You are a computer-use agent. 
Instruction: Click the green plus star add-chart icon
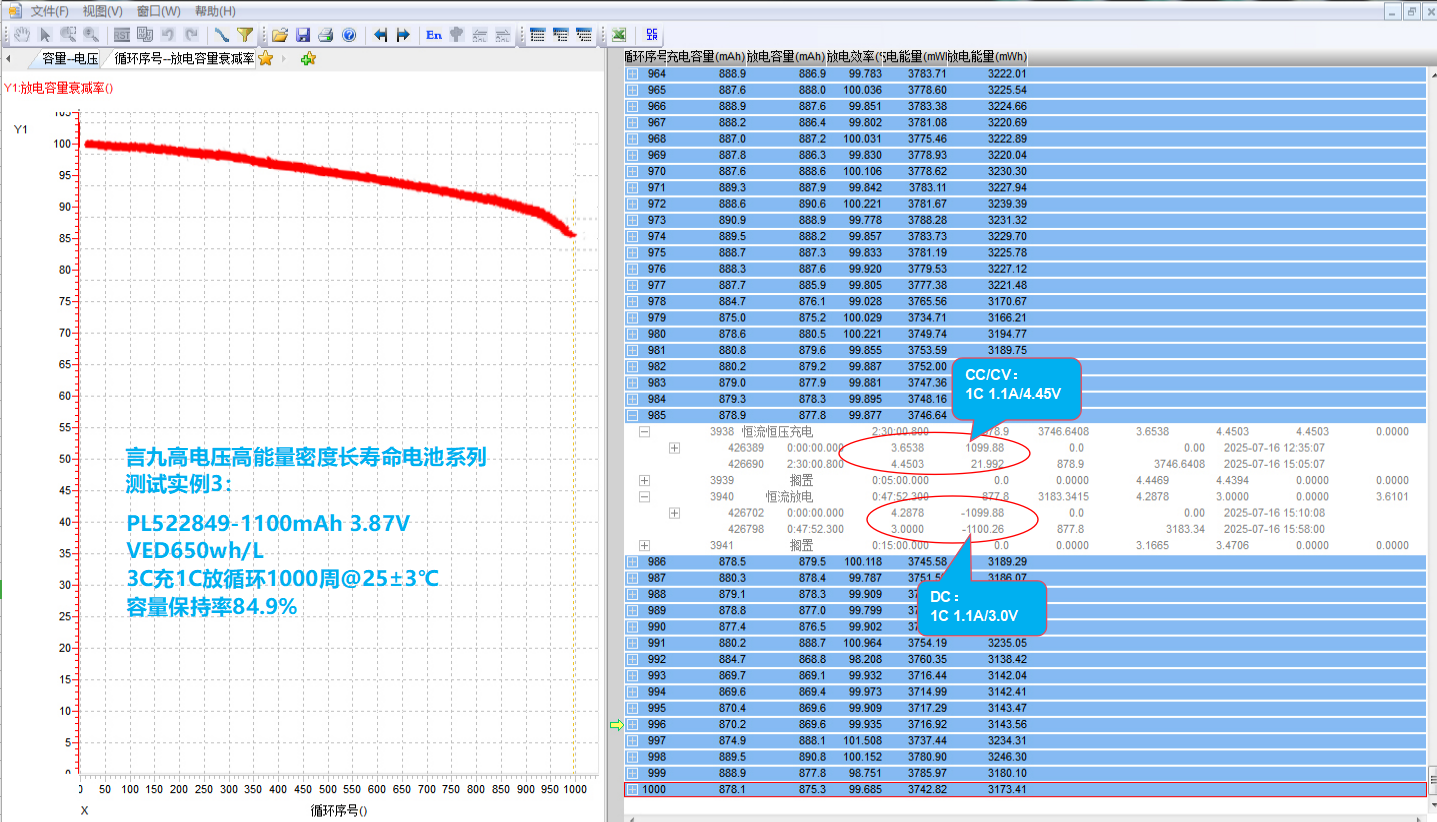pos(308,59)
